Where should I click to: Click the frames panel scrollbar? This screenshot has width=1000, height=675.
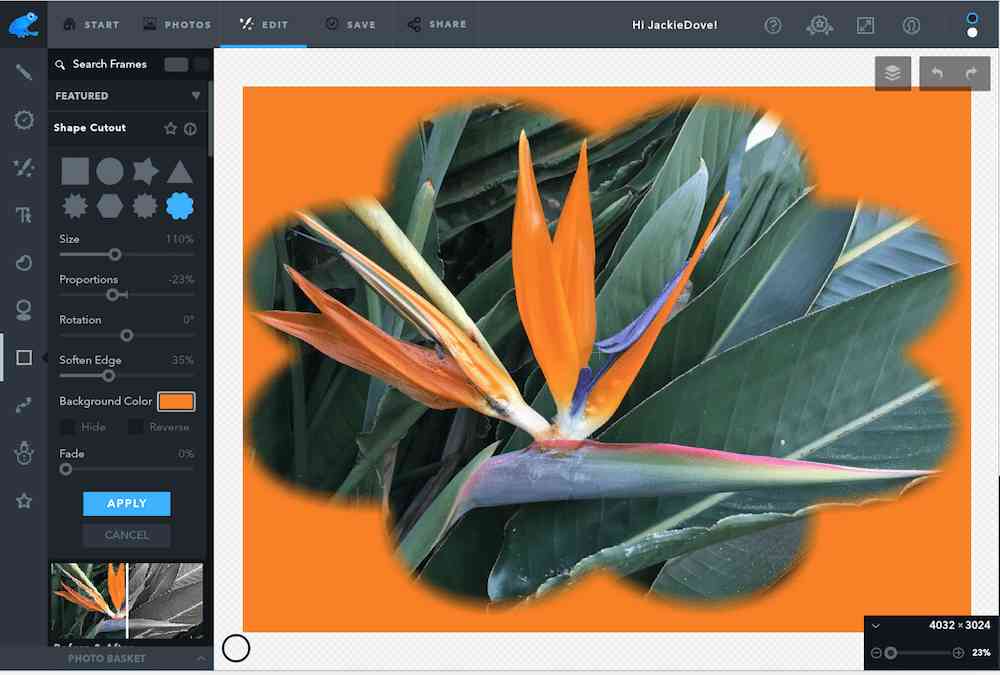210,118
